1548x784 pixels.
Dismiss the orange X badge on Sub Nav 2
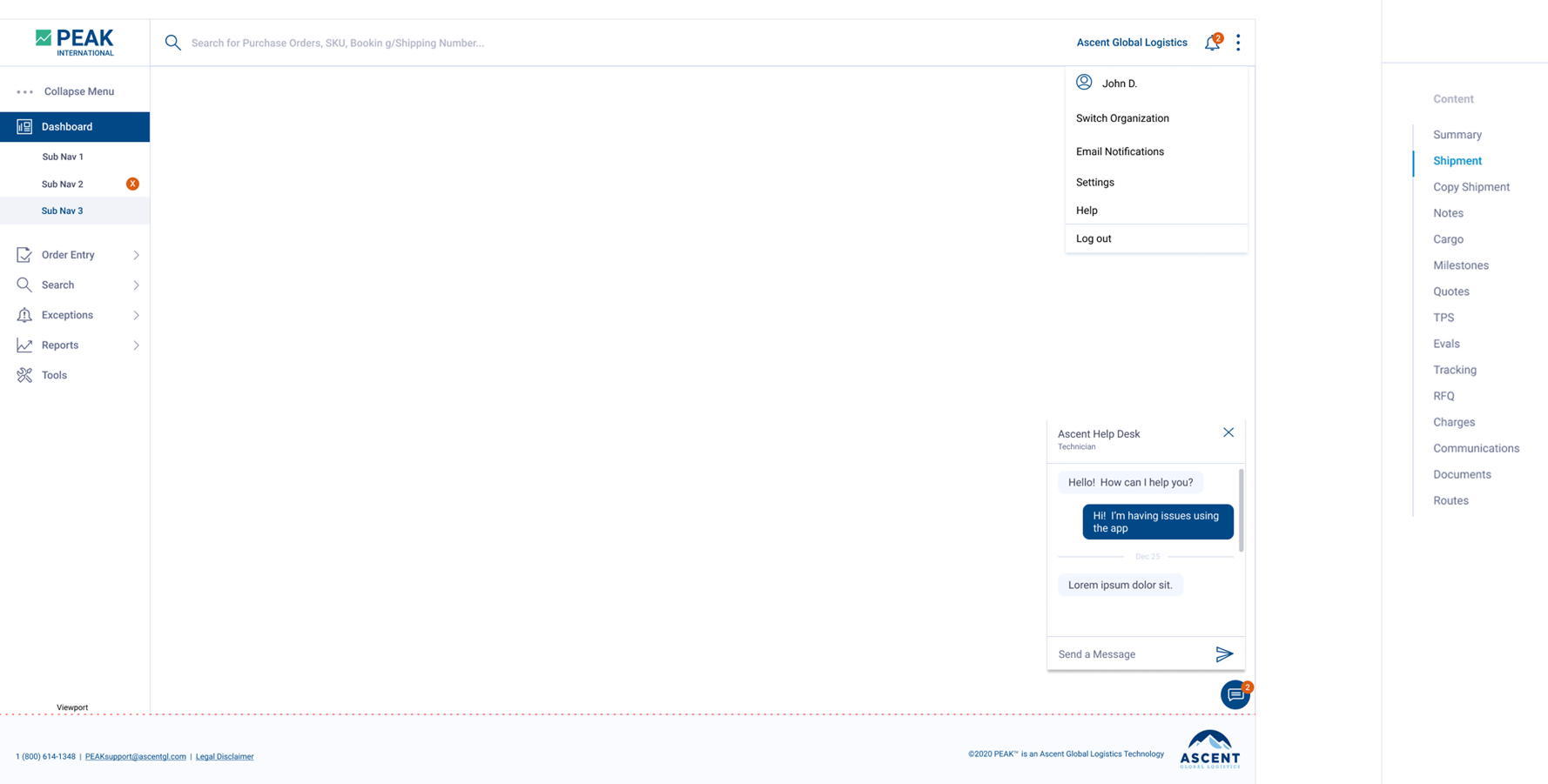coord(132,184)
